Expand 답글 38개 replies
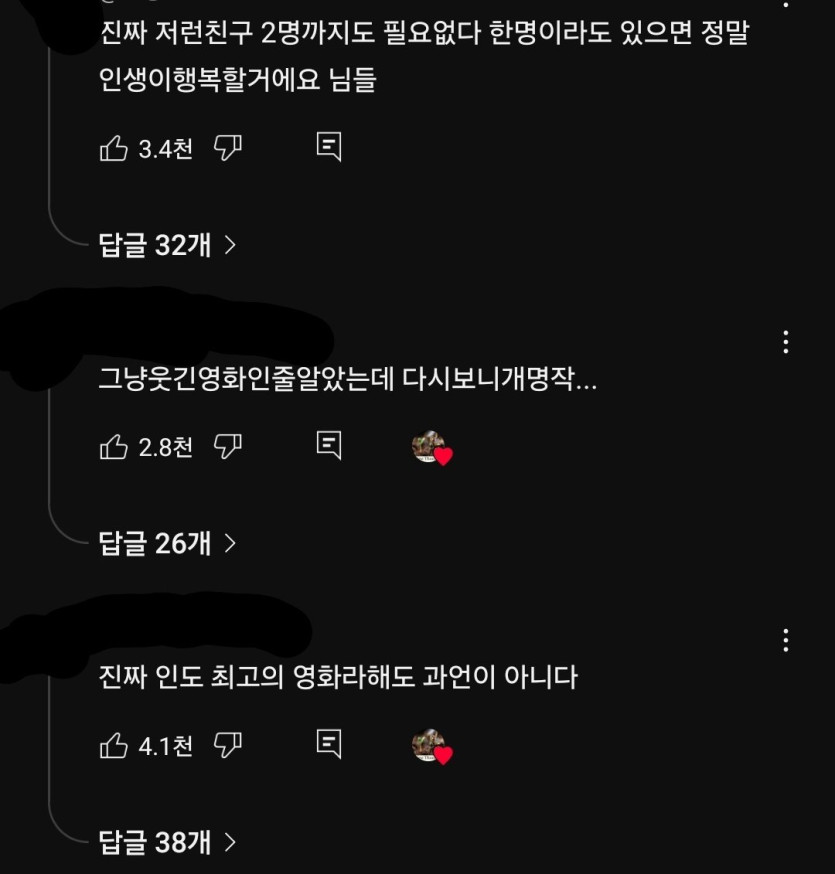Image resolution: width=835 pixels, height=874 pixels. coord(167,842)
